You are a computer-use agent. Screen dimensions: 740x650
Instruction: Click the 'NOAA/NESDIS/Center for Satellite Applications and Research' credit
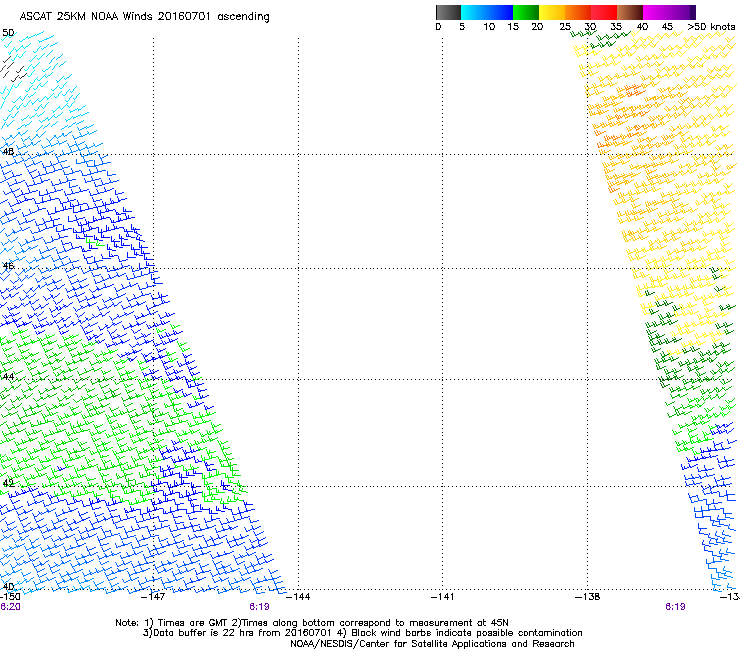432,644
